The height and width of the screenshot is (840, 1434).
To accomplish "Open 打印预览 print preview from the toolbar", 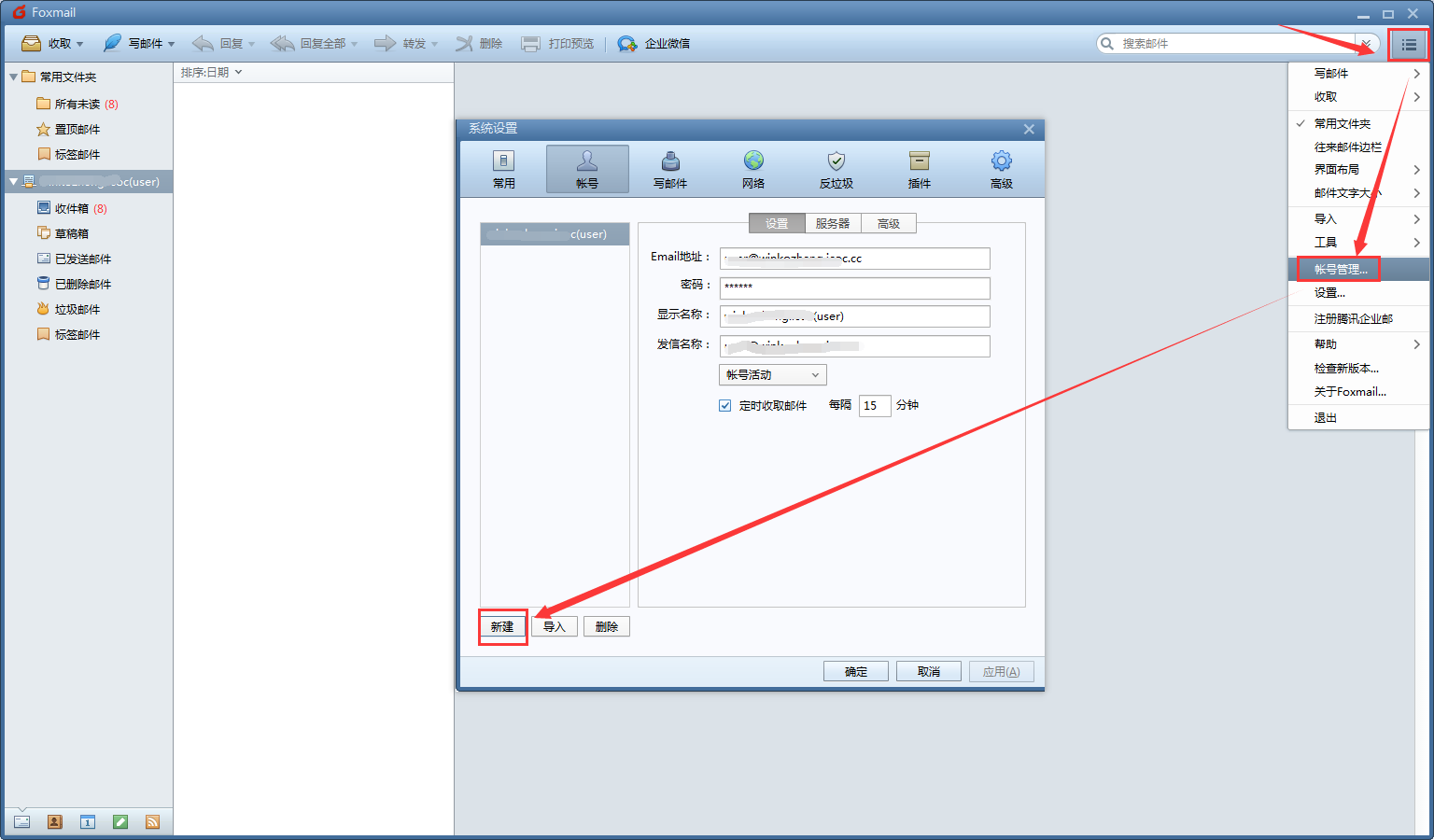I will [x=557, y=44].
